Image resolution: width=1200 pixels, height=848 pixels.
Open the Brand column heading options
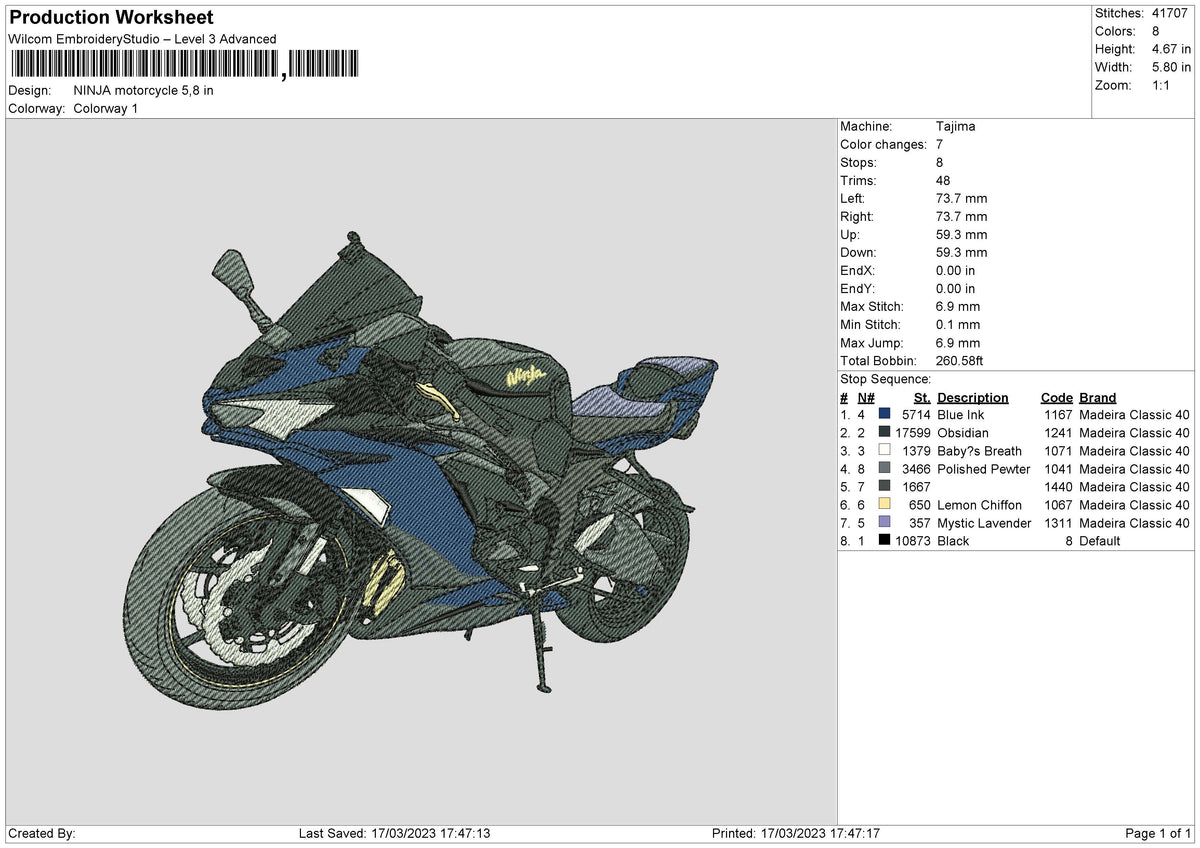pos(1096,397)
